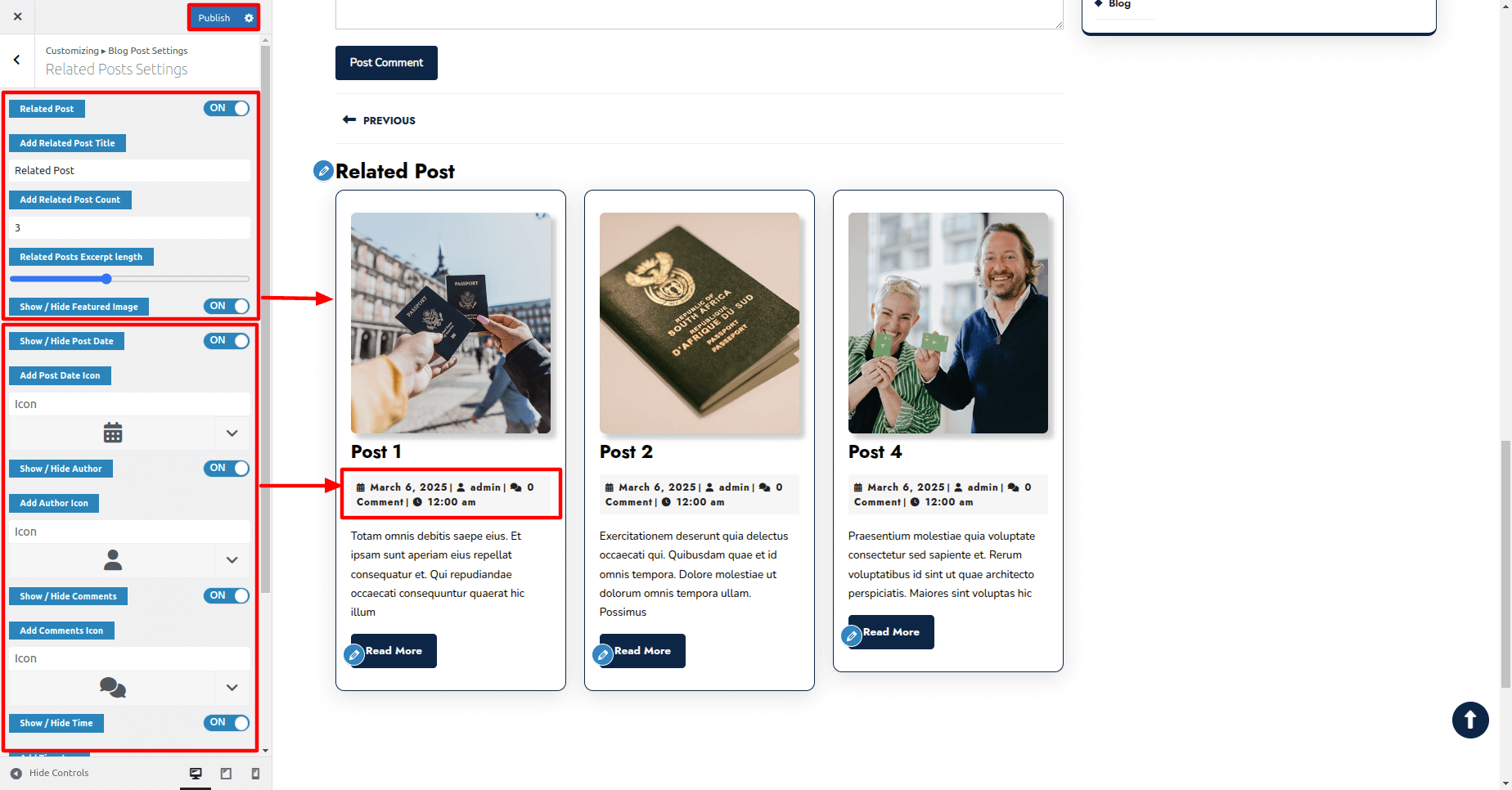Go back using the left chevron arrow
Image resolution: width=1512 pixels, height=790 pixels.
pyautogui.click(x=17, y=60)
